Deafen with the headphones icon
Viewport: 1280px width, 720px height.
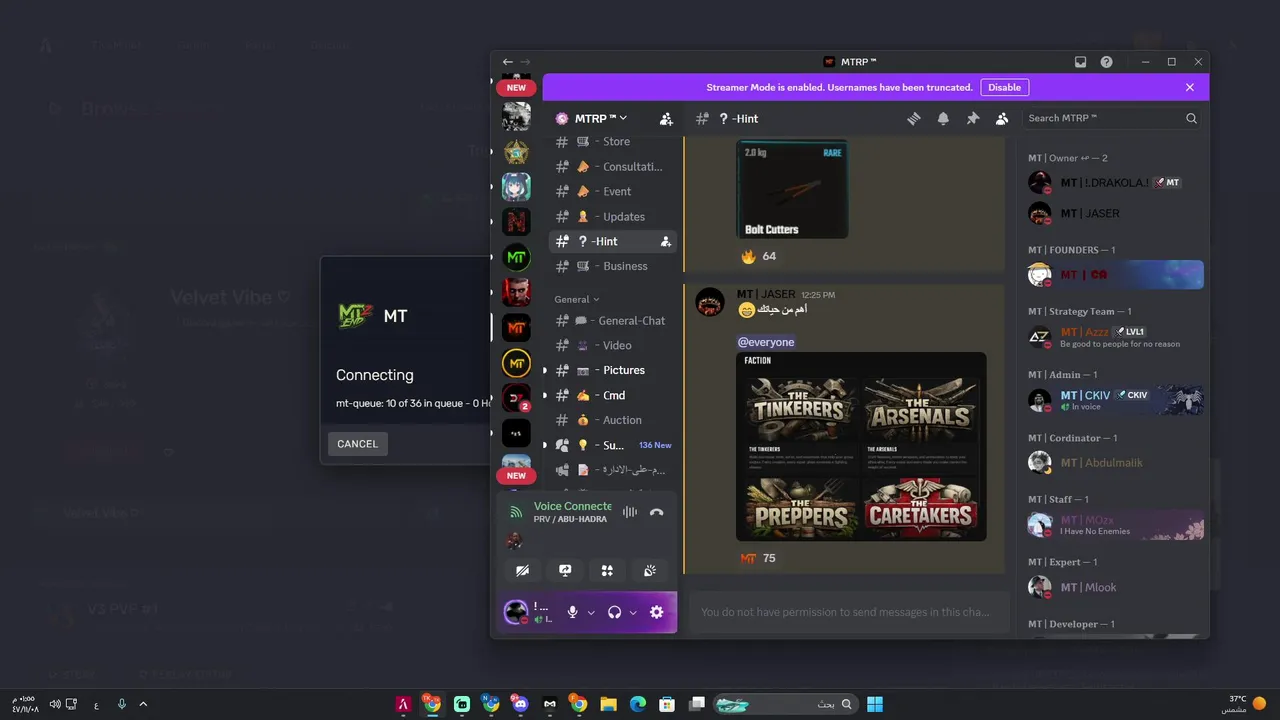point(614,612)
